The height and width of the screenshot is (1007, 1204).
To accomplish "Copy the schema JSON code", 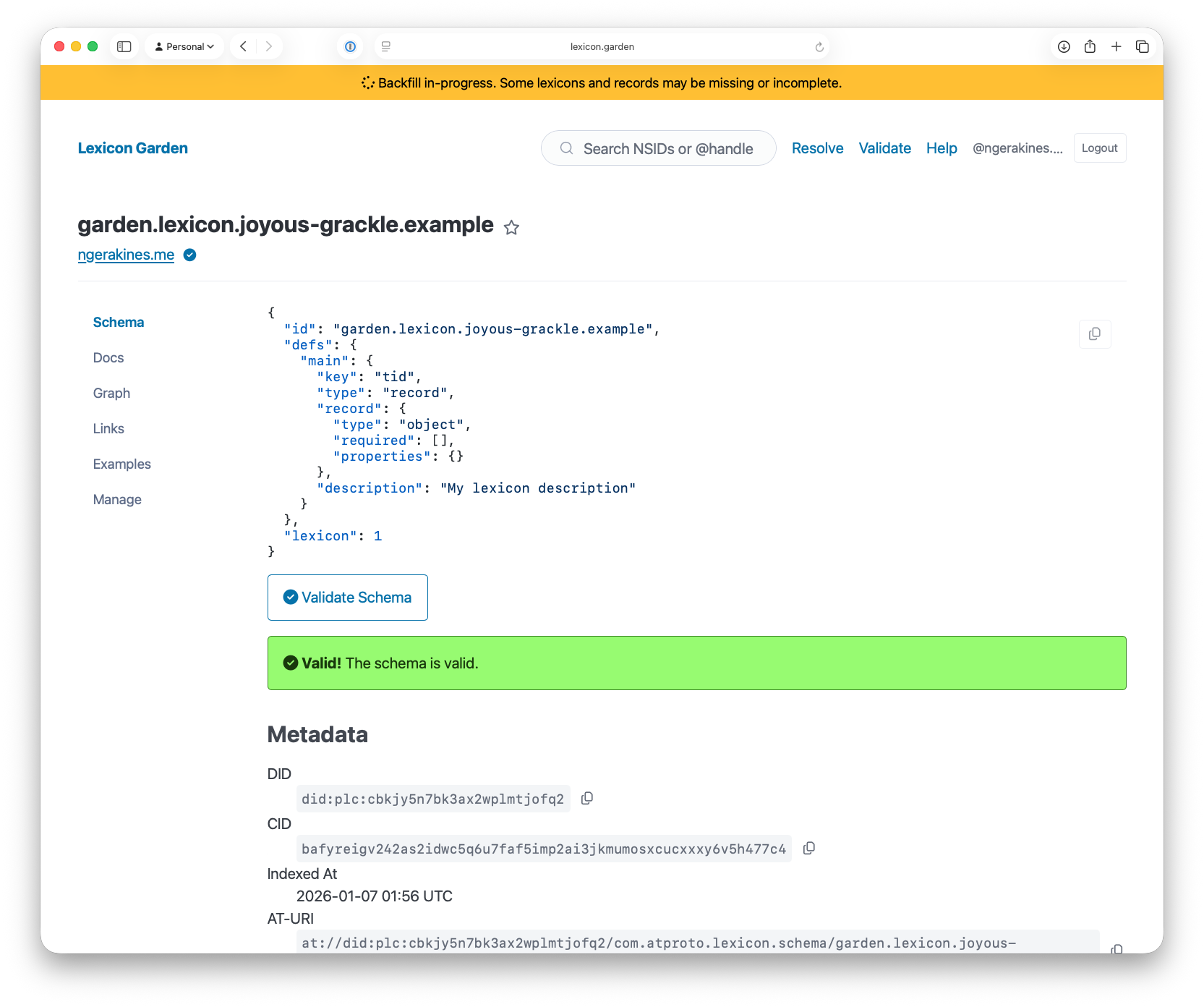I will (1094, 334).
